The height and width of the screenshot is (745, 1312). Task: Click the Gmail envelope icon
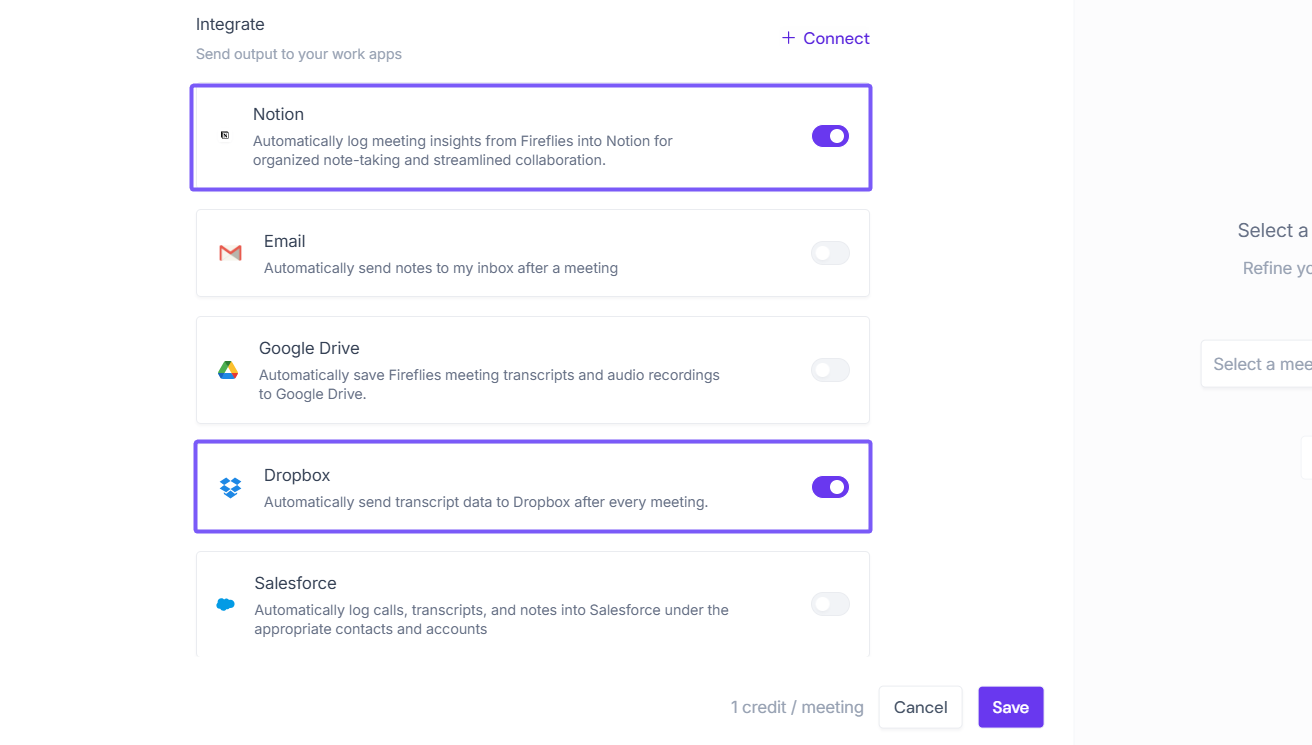click(230, 253)
